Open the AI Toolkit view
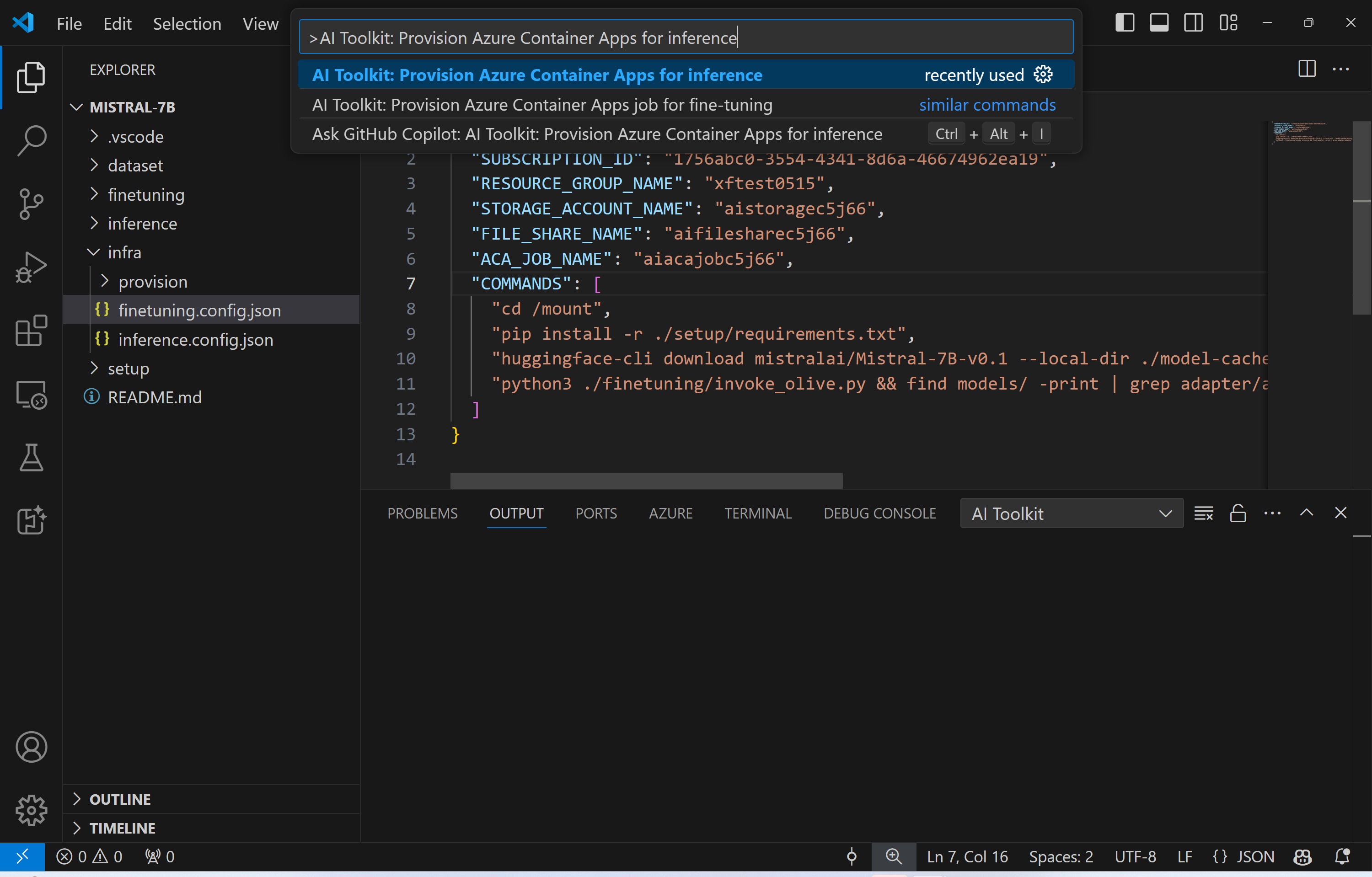Image resolution: width=1372 pixels, height=877 pixels. 31,520
